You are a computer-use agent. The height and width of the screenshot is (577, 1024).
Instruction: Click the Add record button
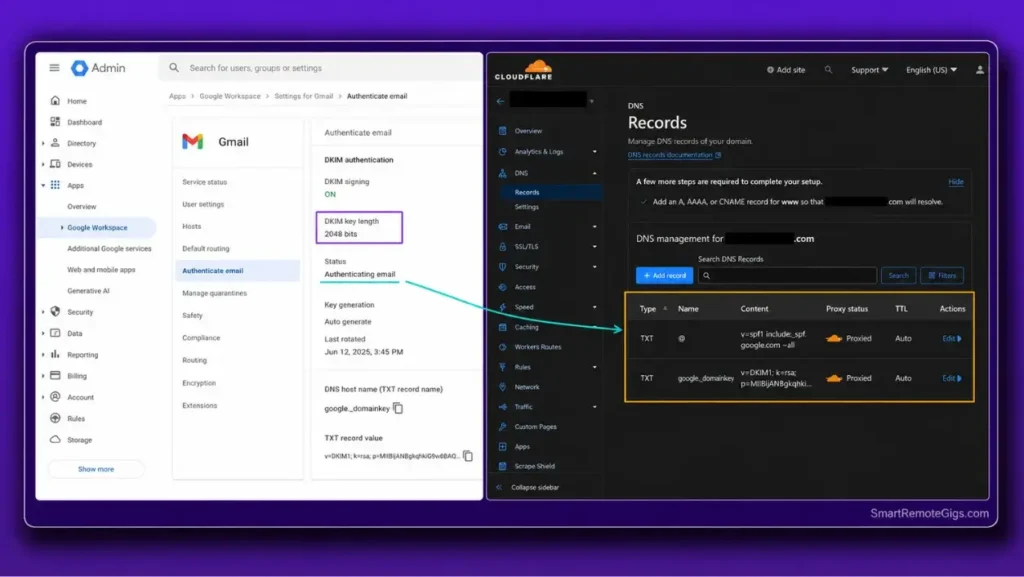(x=664, y=275)
